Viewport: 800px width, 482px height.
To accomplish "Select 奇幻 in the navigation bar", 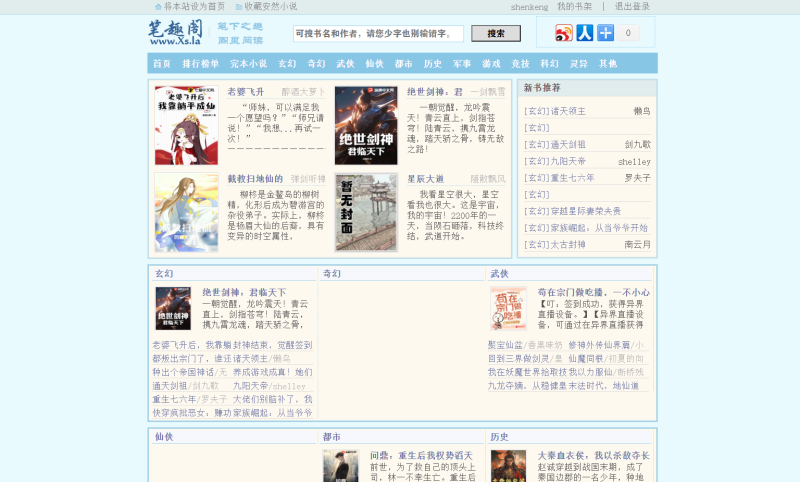I will tap(316, 64).
